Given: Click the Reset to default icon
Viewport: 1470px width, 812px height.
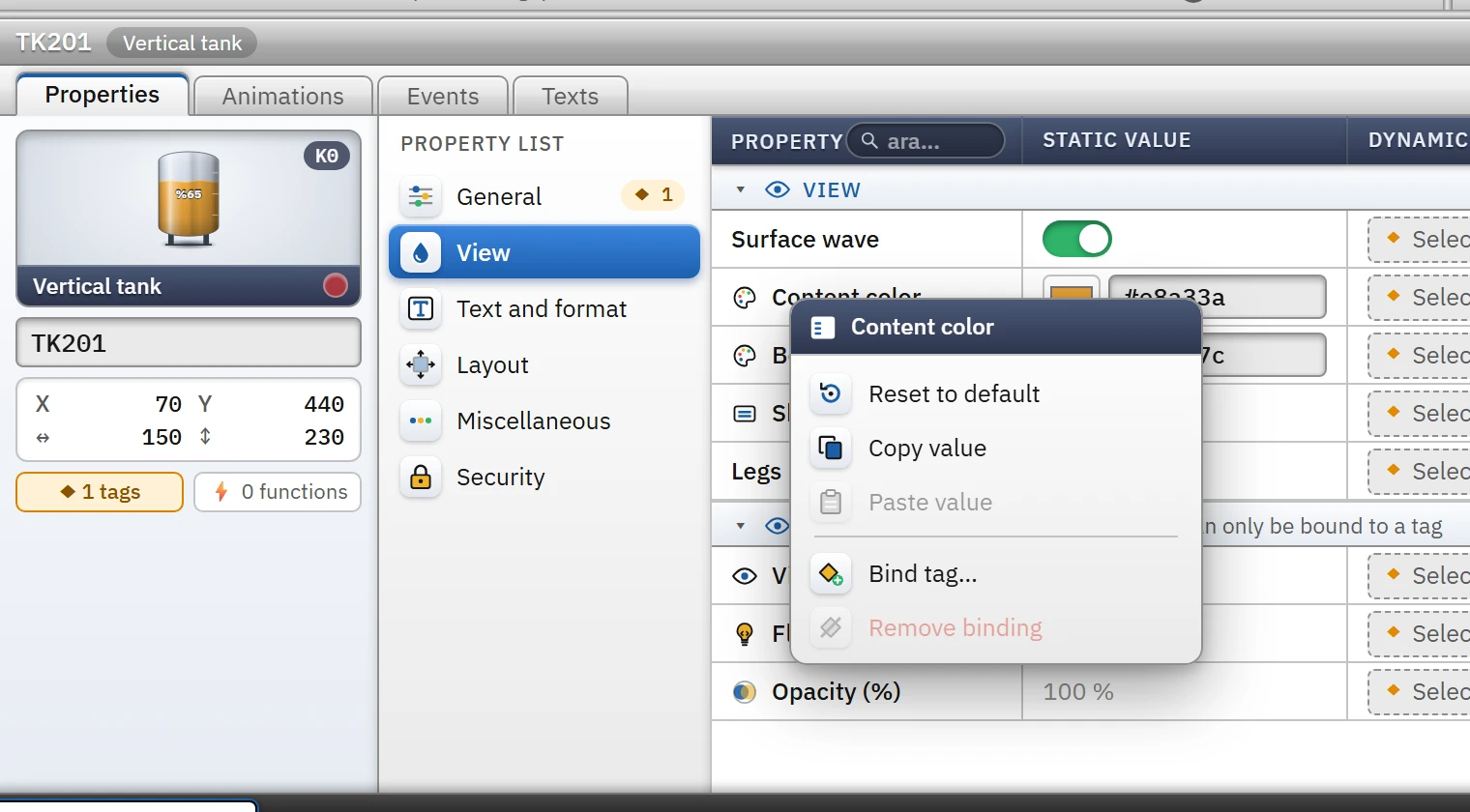Looking at the screenshot, I should pos(831,393).
